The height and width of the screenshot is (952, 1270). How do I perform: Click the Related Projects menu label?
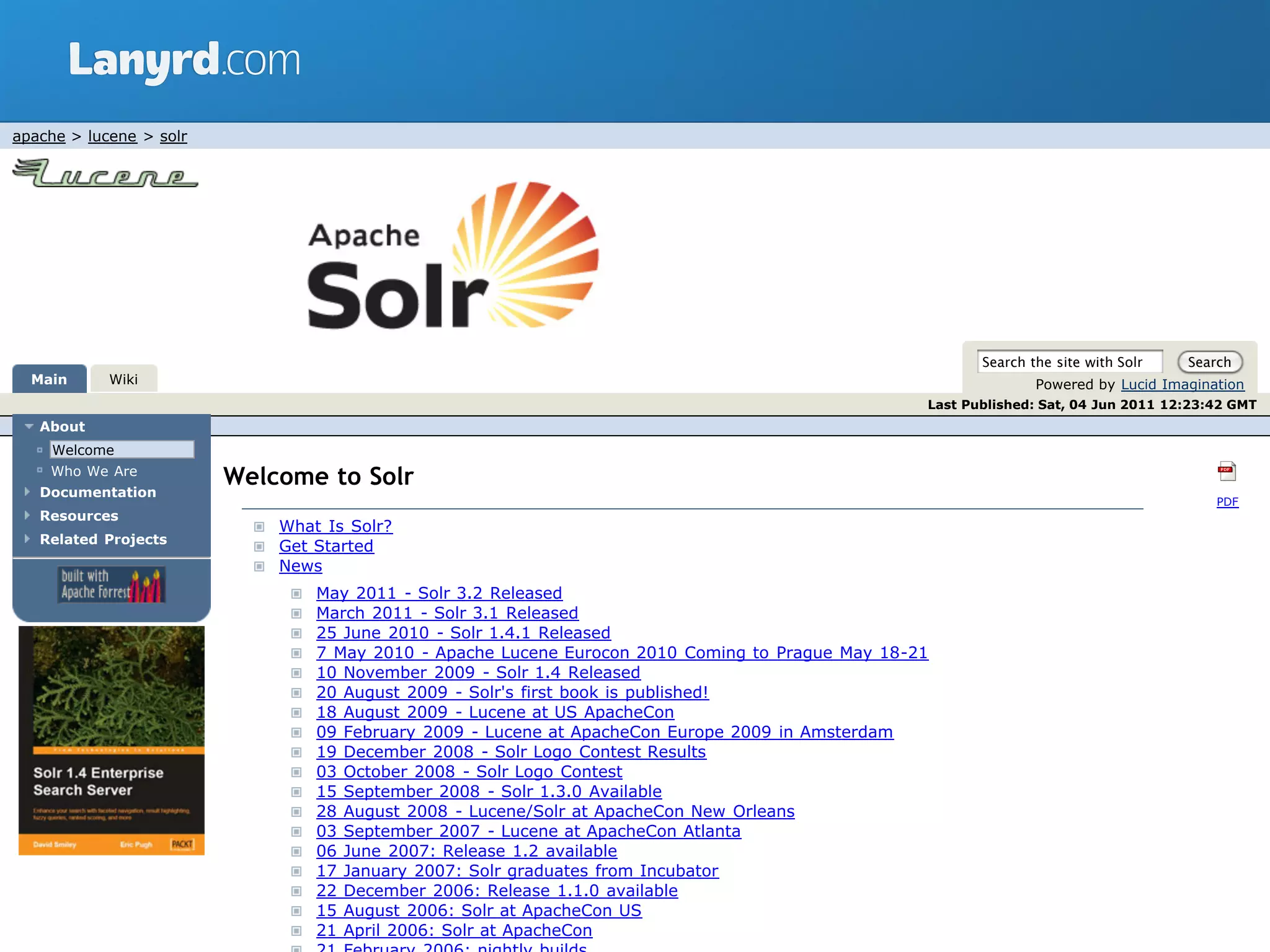(104, 539)
